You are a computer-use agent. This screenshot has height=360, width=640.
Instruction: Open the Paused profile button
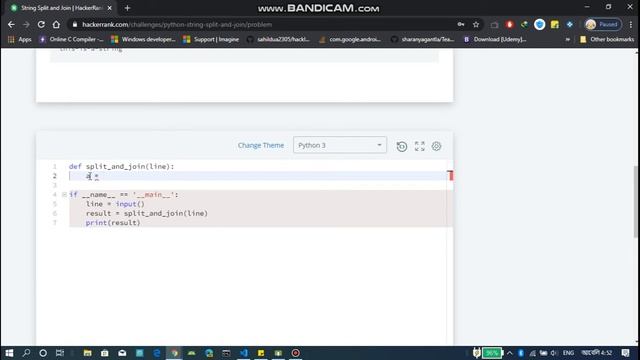[603, 24]
